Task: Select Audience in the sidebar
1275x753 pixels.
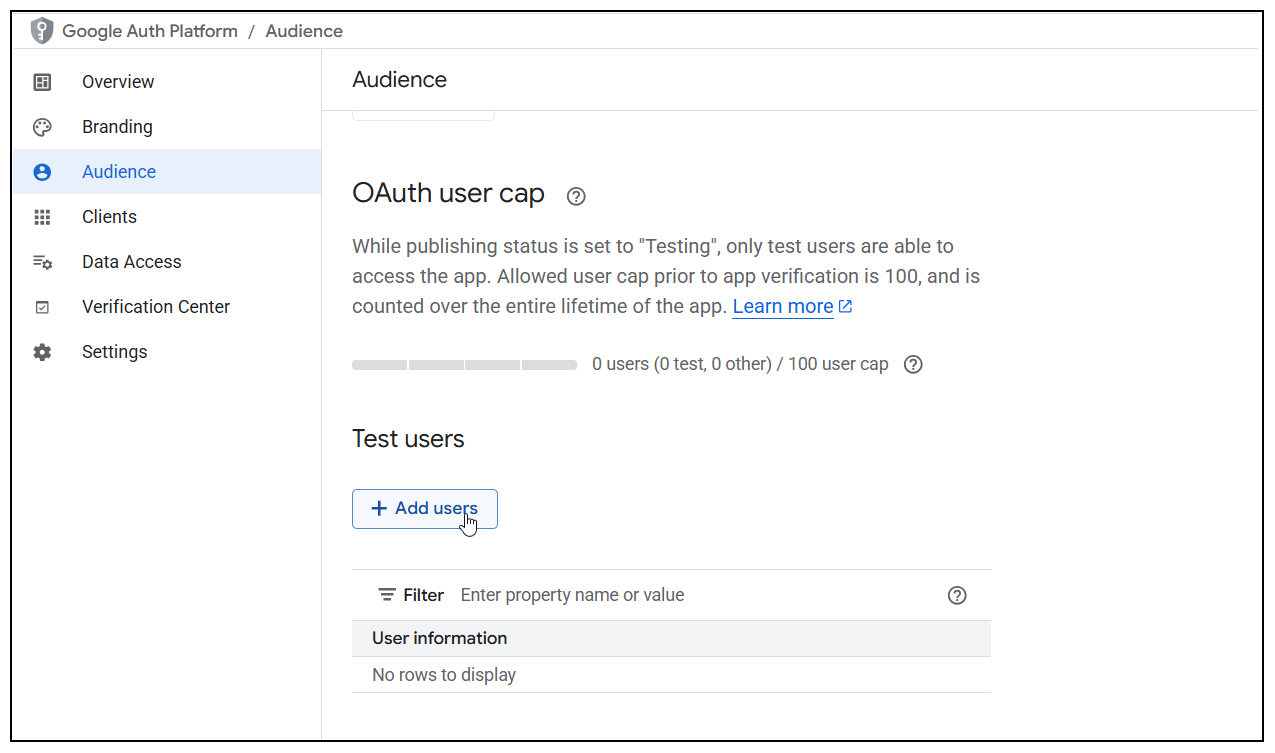Action: click(x=167, y=172)
